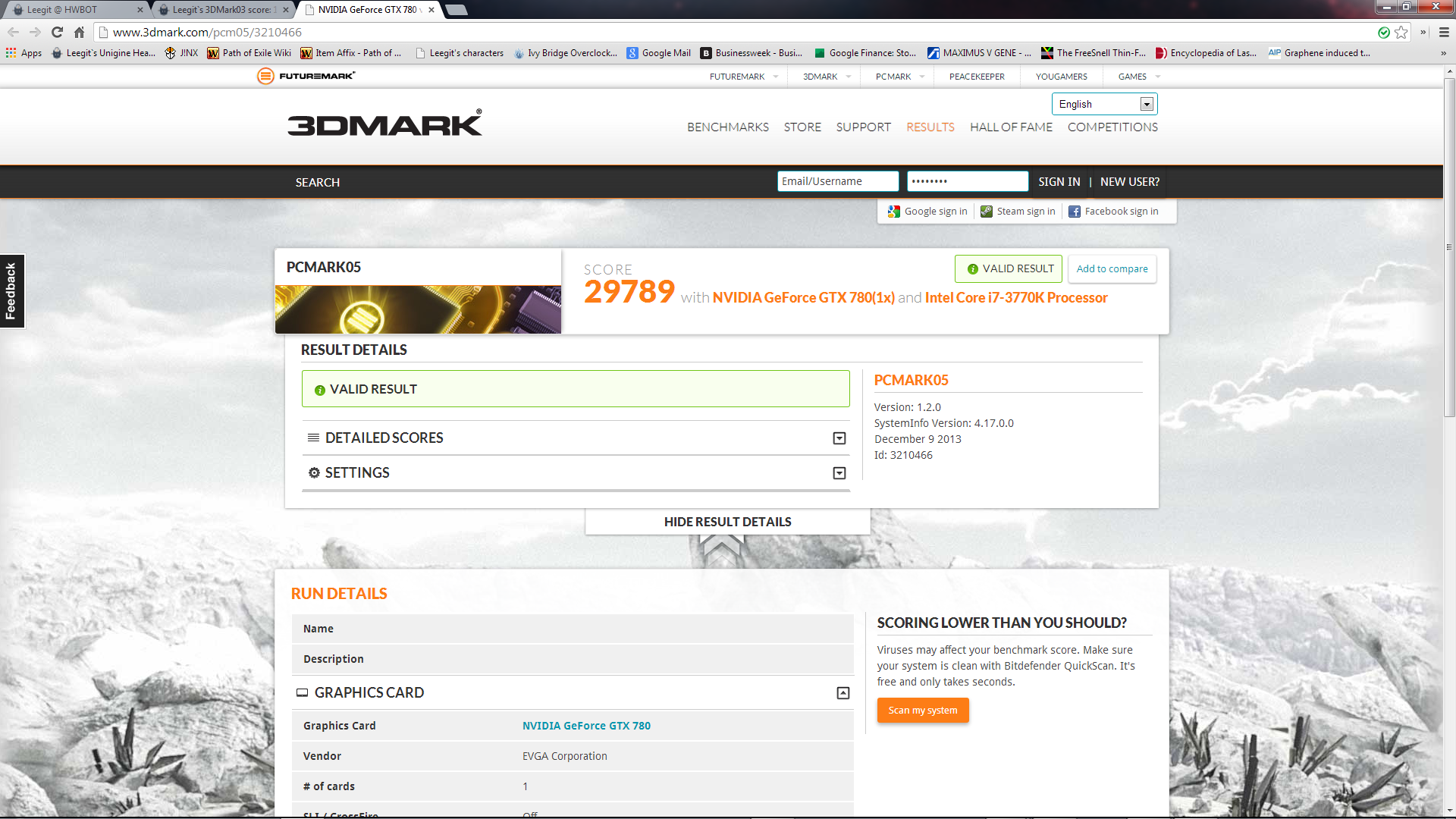Viewport: 1456px width, 819px height.
Task: Click the Facebook sign in icon
Action: (x=1075, y=212)
